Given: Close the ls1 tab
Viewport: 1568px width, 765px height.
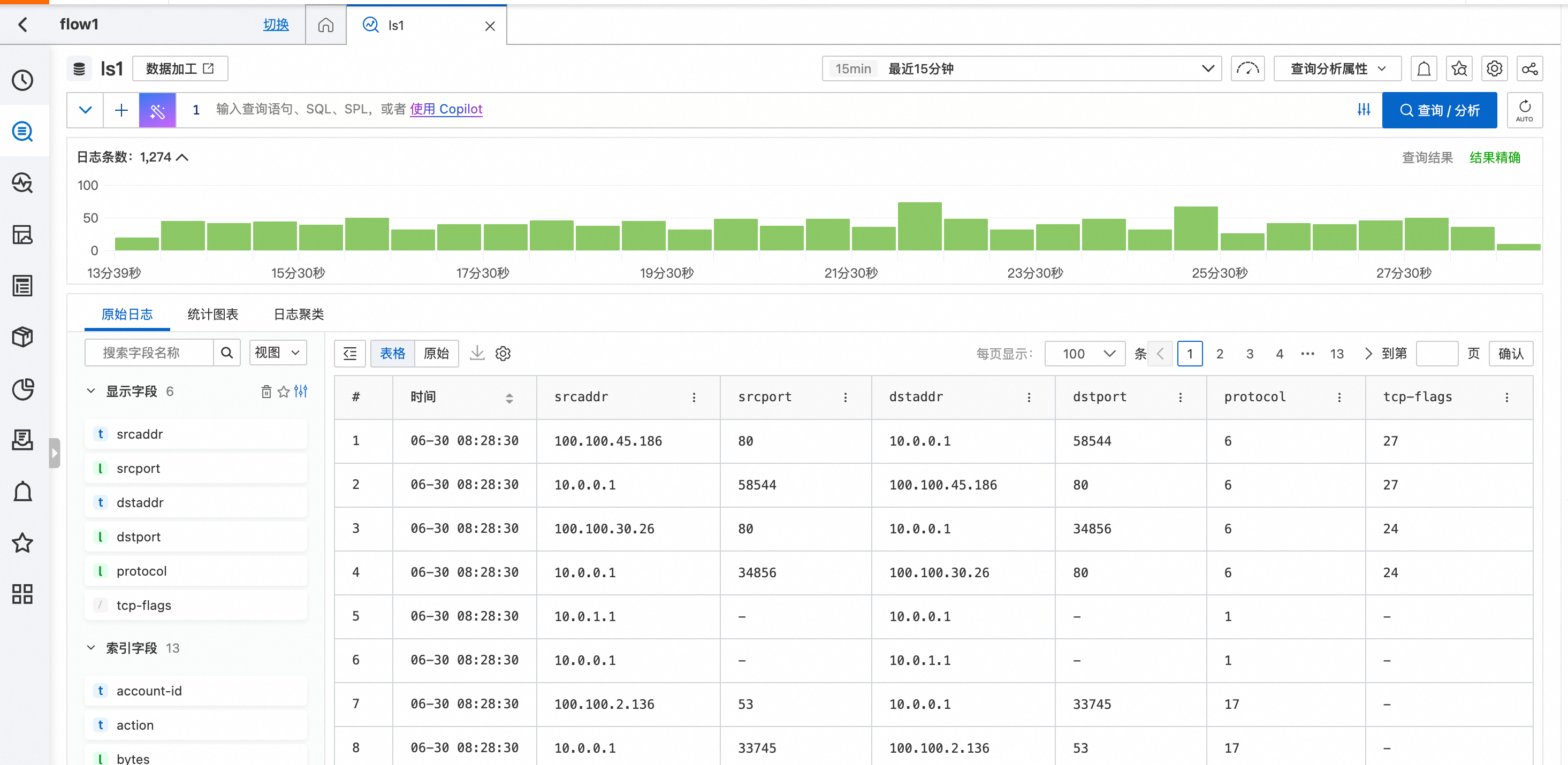Looking at the screenshot, I should coord(490,26).
